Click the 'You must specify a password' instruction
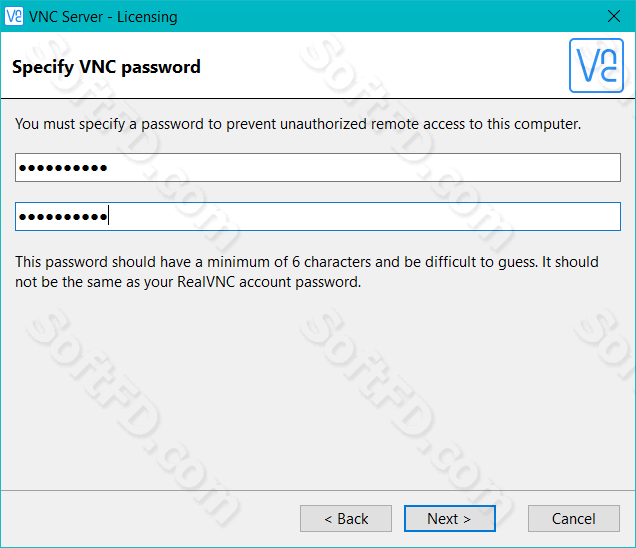Viewport: 636px width, 548px height. tap(298, 124)
